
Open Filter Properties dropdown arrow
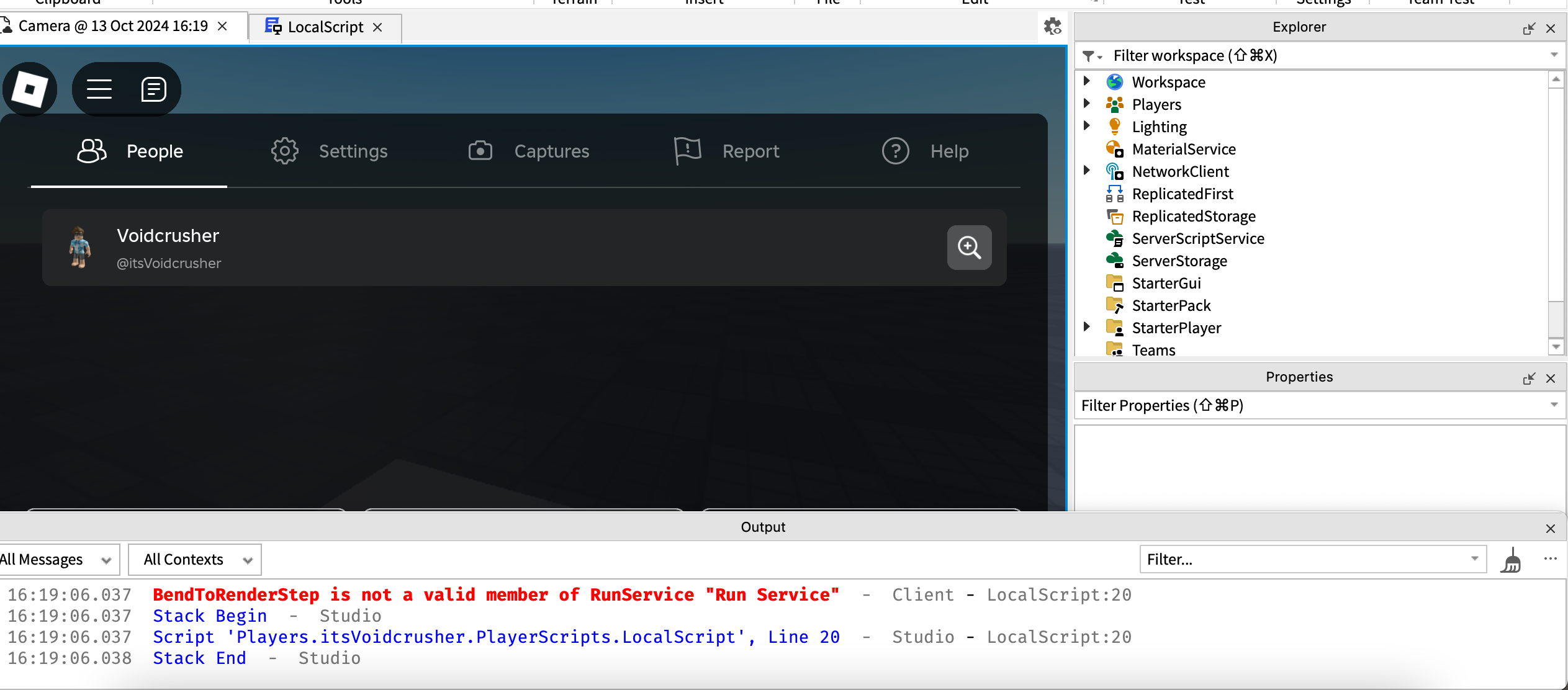(1554, 405)
